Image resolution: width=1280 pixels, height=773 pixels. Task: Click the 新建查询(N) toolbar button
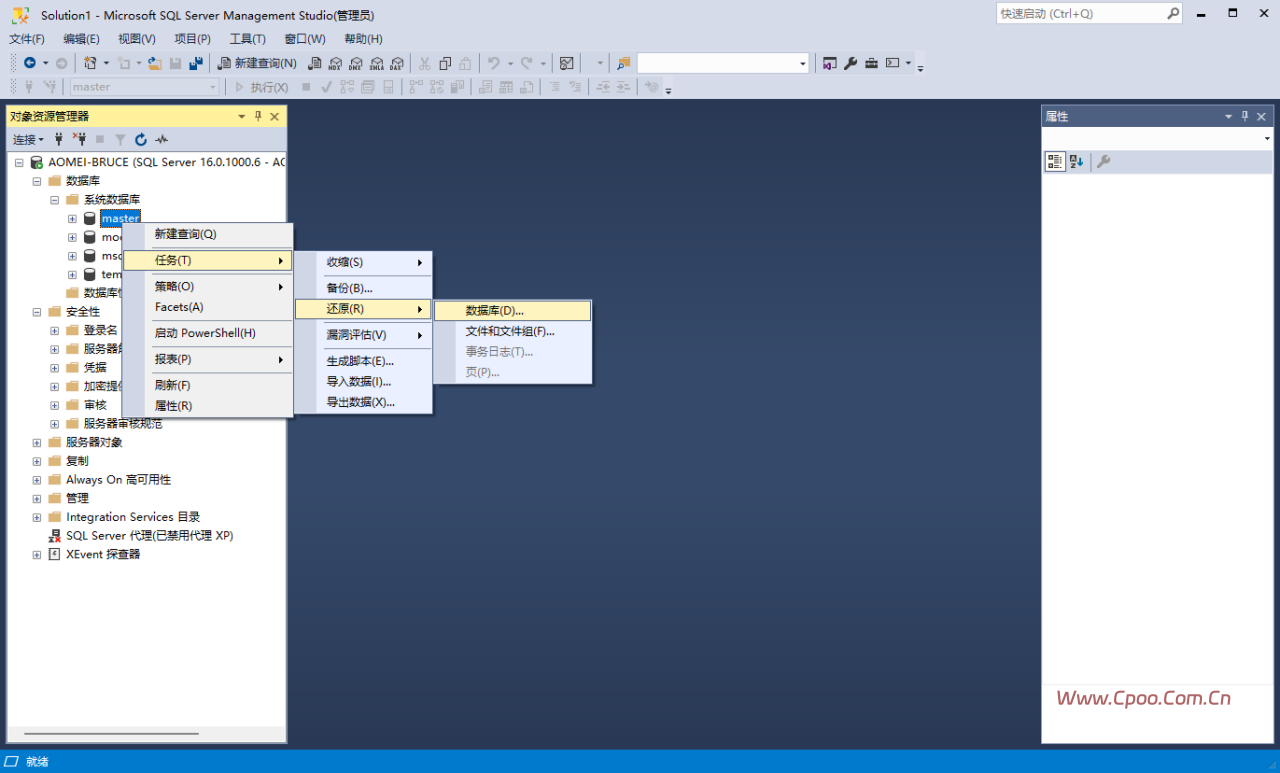coord(257,63)
